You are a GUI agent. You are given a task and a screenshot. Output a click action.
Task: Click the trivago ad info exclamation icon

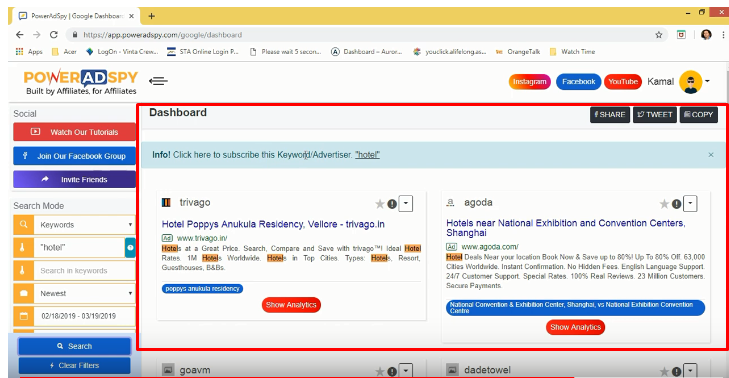point(392,204)
